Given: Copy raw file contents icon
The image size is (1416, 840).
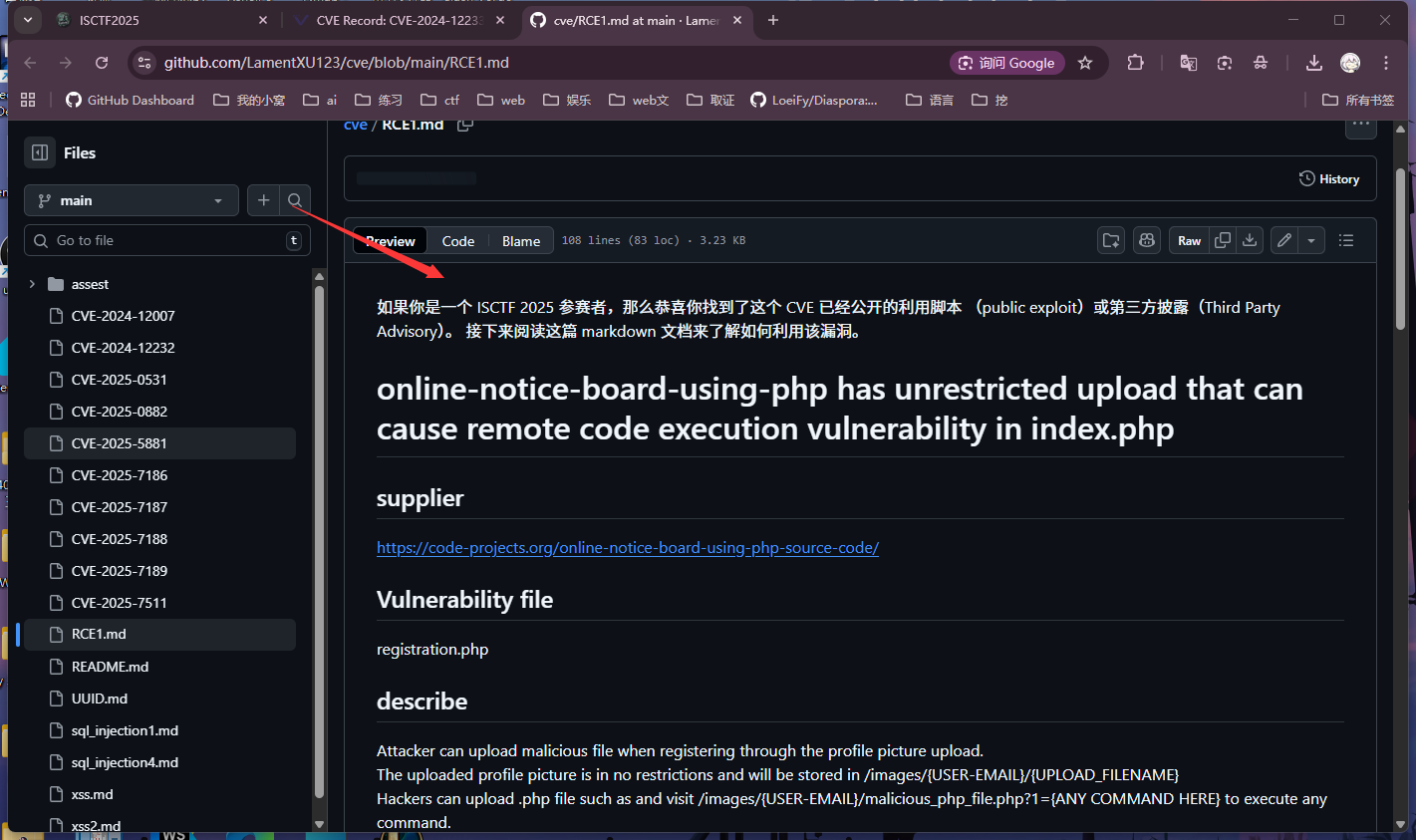Looking at the screenshot, I should (x=1223, y=240).
